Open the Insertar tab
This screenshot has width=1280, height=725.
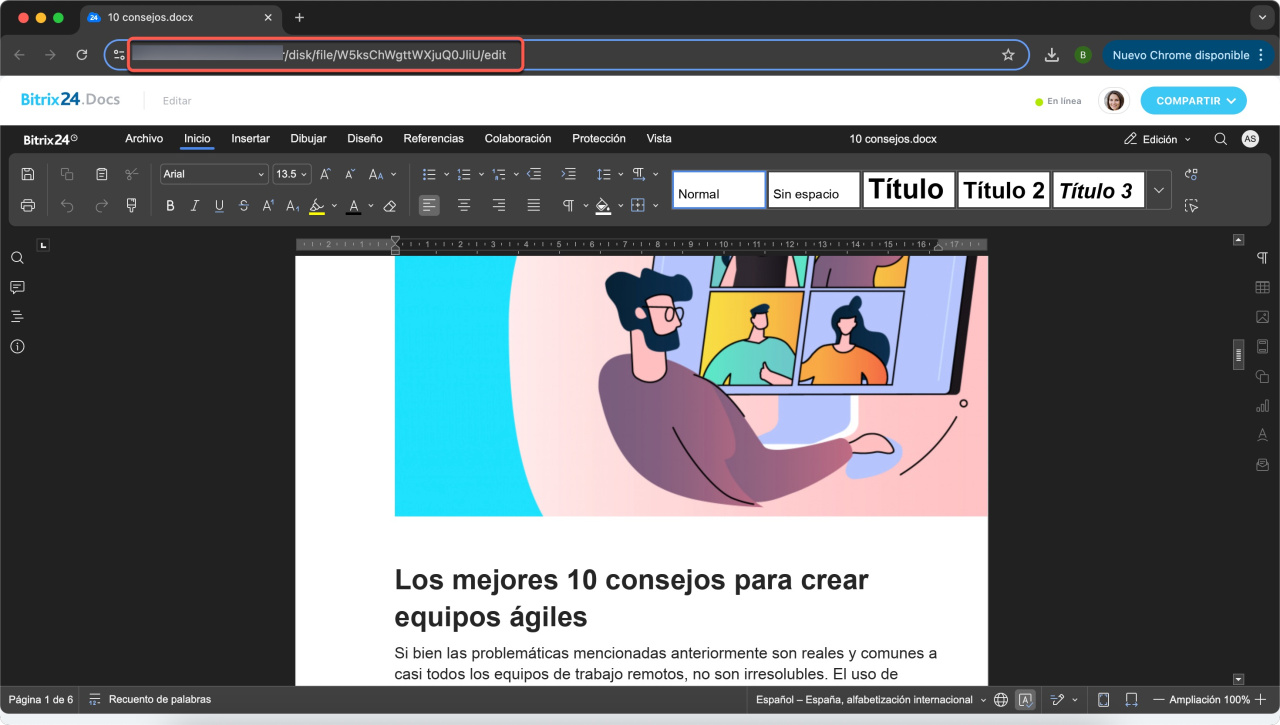pos(250,139)
